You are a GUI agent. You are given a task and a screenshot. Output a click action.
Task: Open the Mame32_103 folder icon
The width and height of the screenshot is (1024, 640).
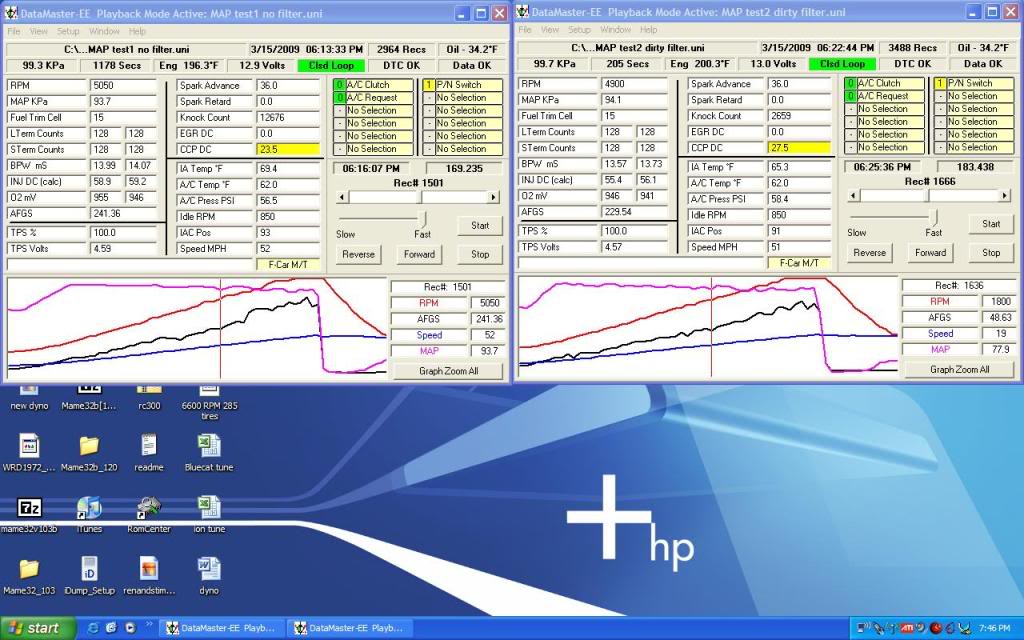pyautogui.click(x=29, y=569)
